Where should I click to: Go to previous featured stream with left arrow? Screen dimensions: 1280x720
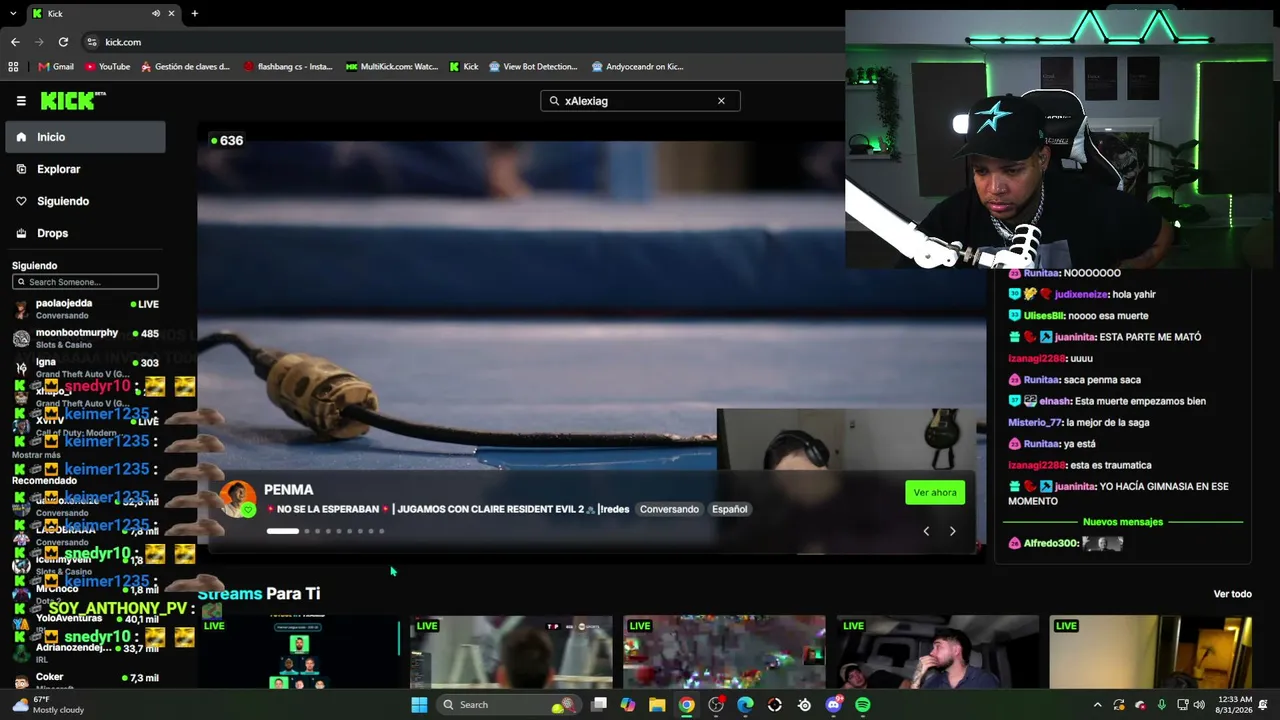click(x=926, y=531)
